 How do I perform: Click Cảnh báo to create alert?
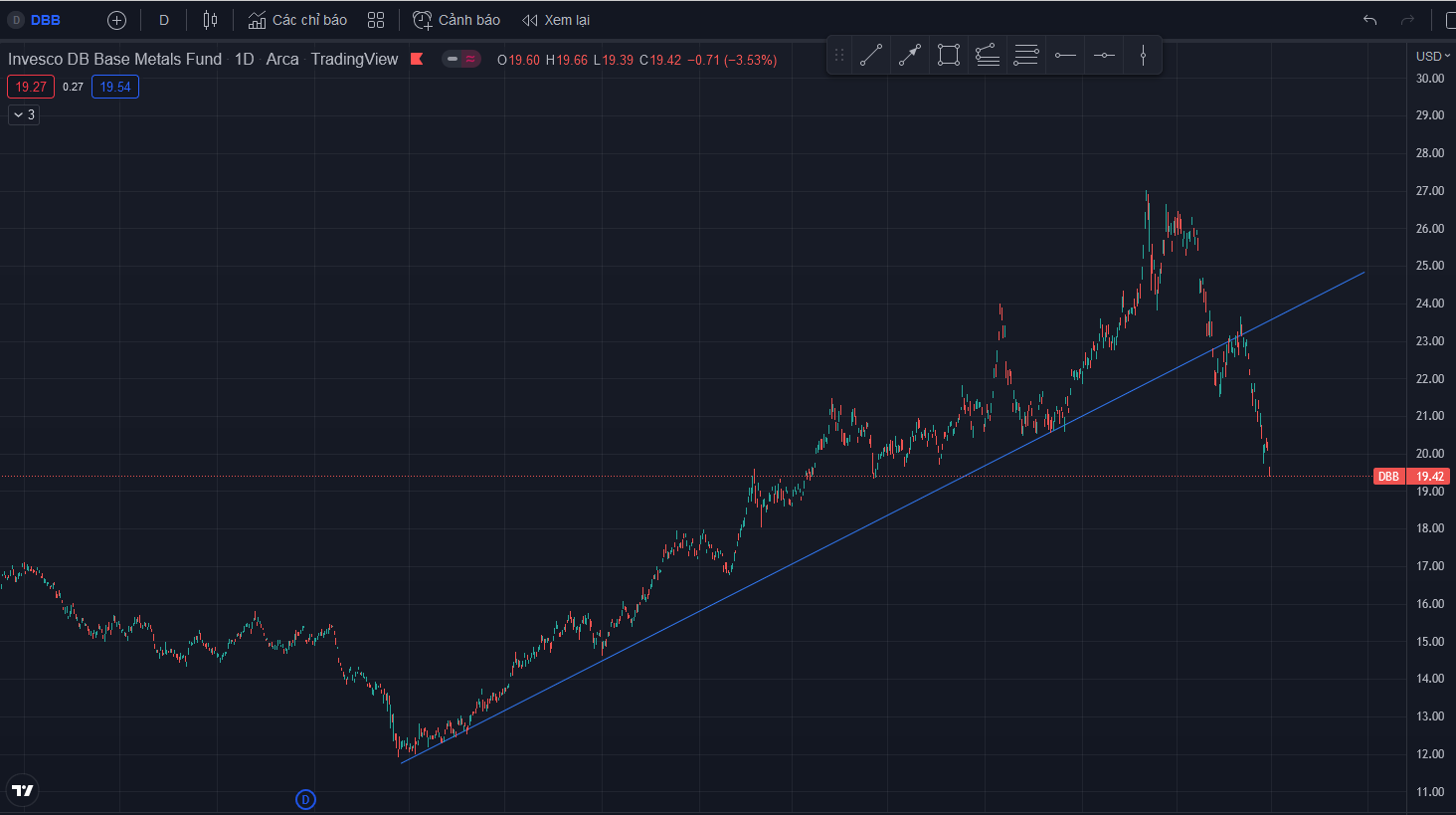(x=456, y=20)
